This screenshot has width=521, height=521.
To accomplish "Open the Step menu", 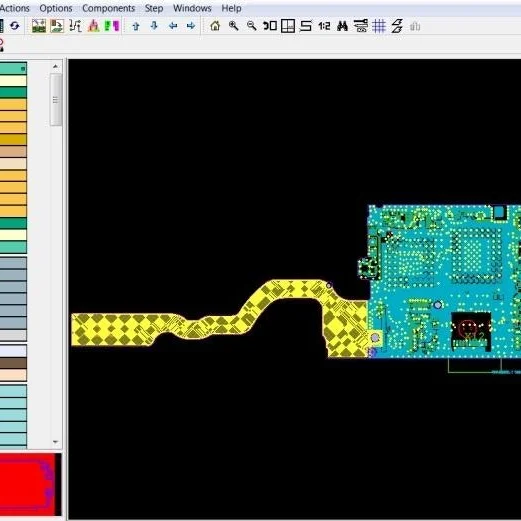I will (154, 8).
